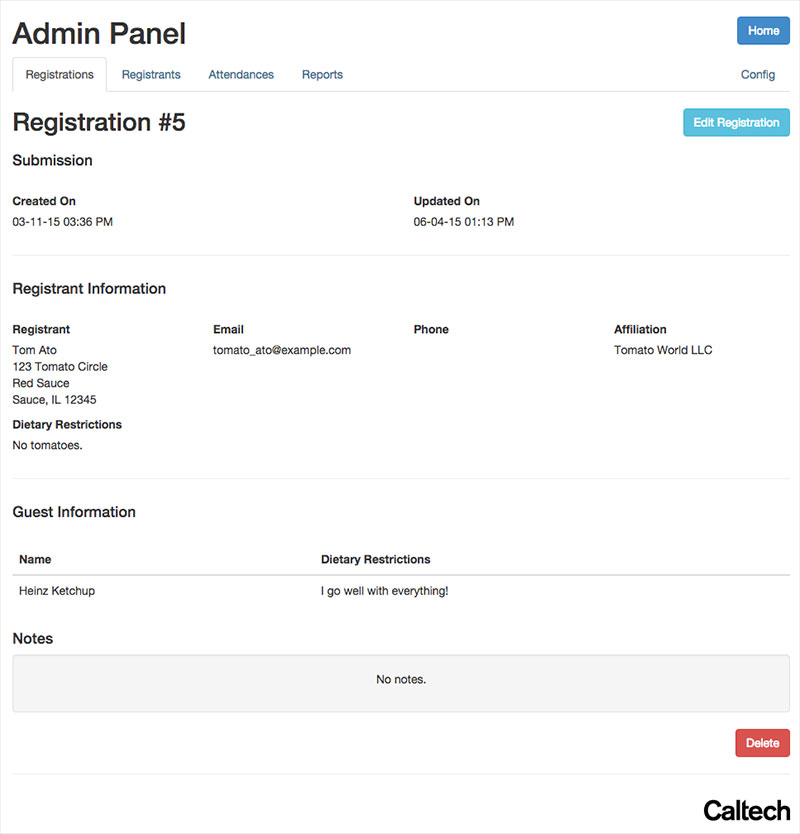Click the Edit Registration button

click(736, 122)
